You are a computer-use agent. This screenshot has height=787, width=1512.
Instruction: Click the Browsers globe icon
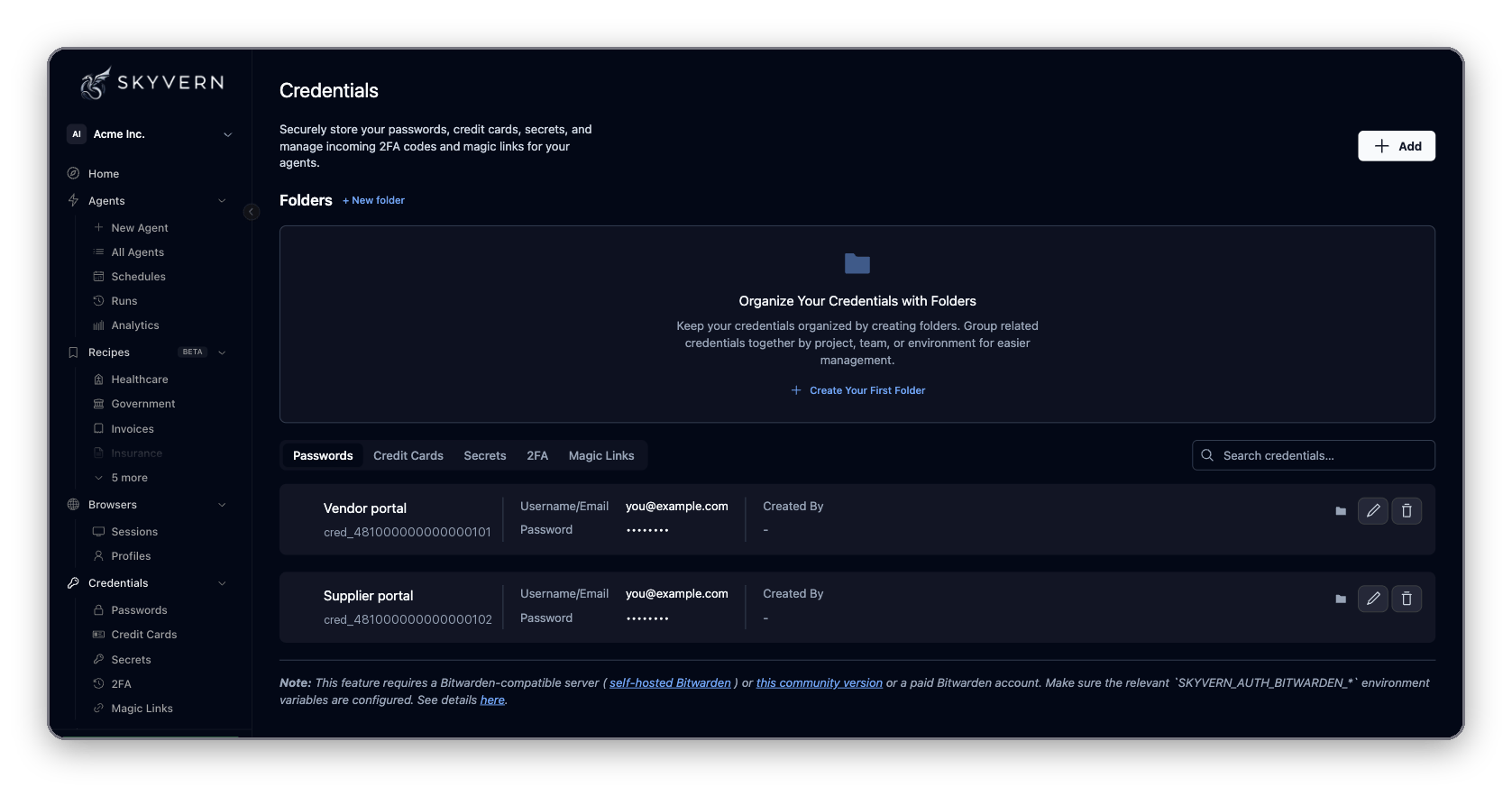(73, 505)
